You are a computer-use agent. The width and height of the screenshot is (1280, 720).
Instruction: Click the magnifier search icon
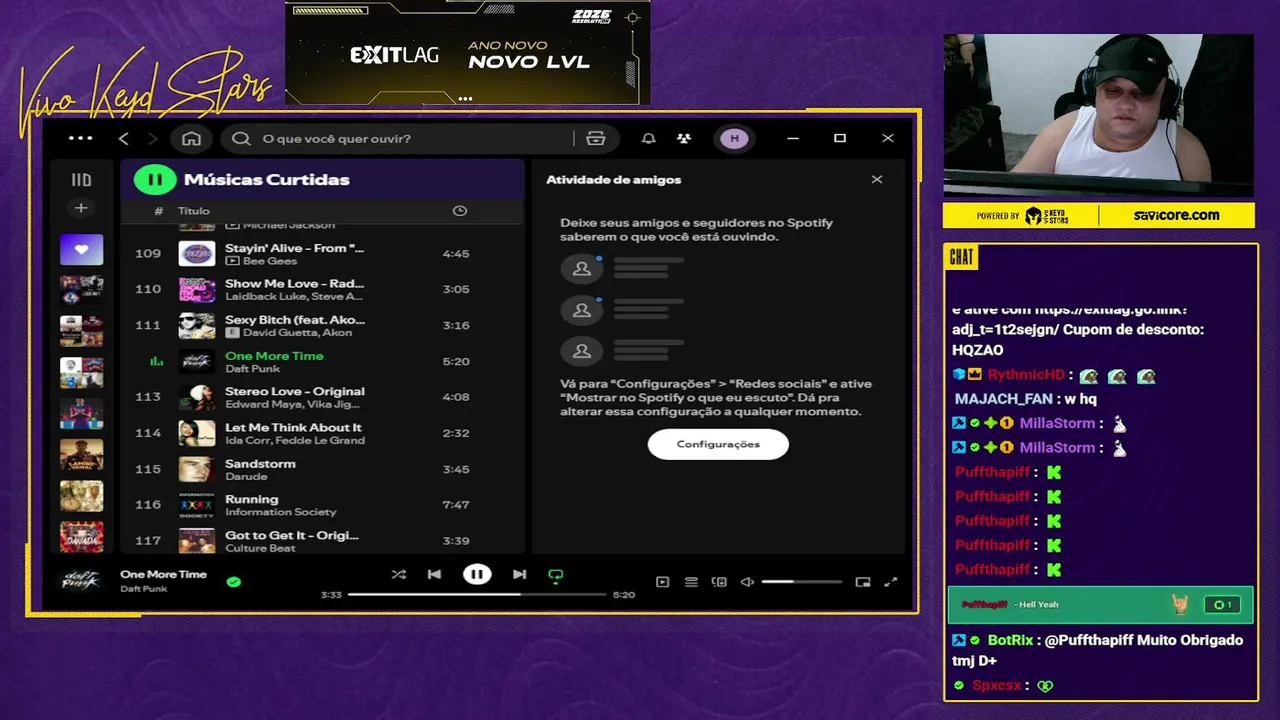click(241, 138)
